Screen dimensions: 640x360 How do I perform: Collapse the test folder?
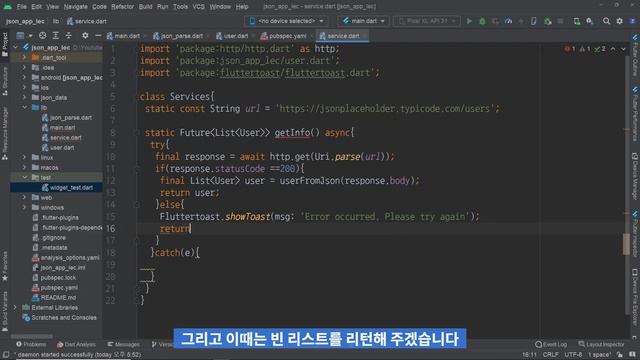point(24,178)
